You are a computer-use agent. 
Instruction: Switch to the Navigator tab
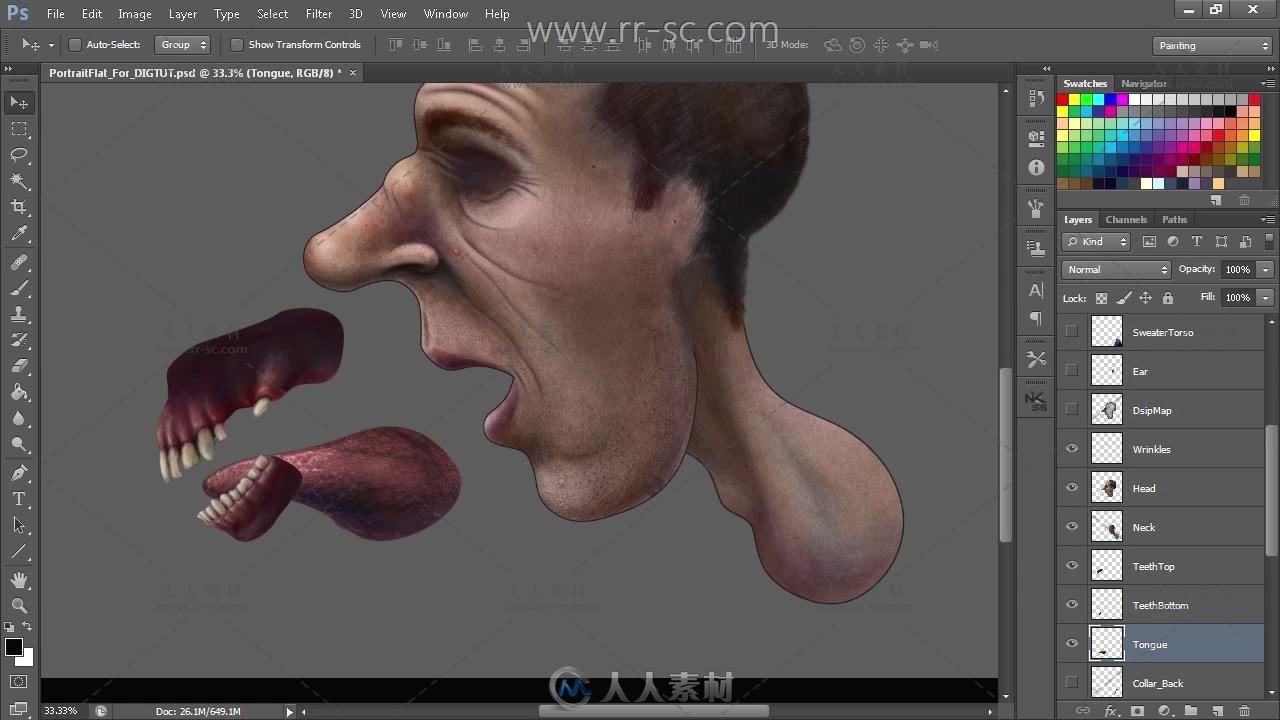point(1144,84)
